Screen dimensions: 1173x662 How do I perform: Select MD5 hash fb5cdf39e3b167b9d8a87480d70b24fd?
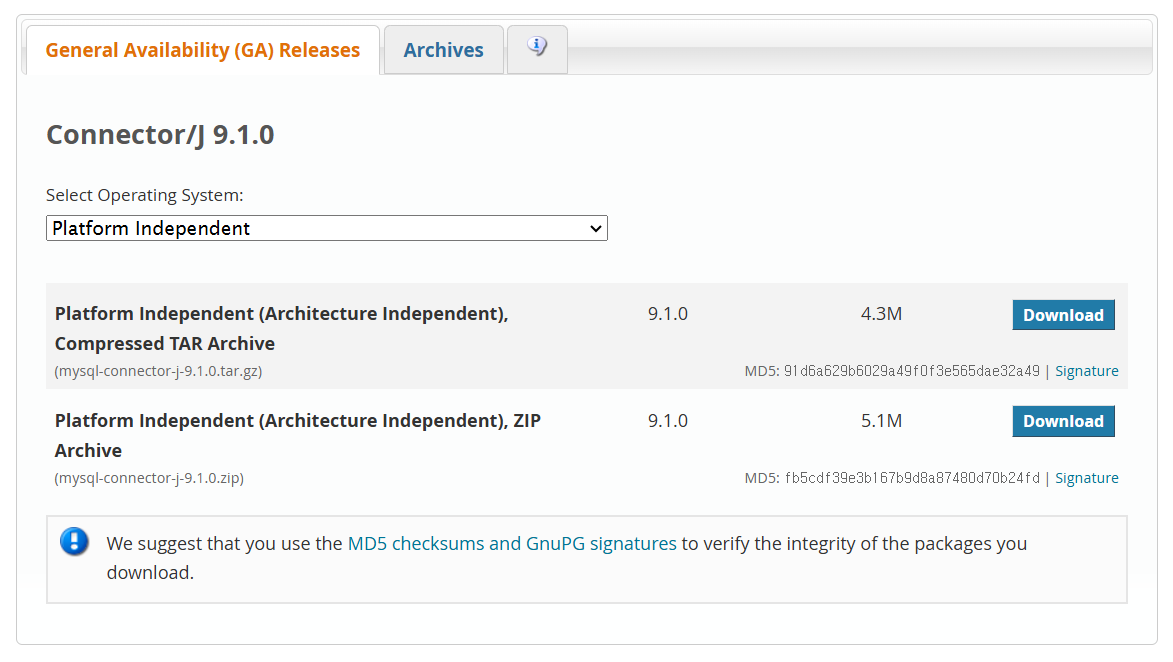(x=911, y=478)
